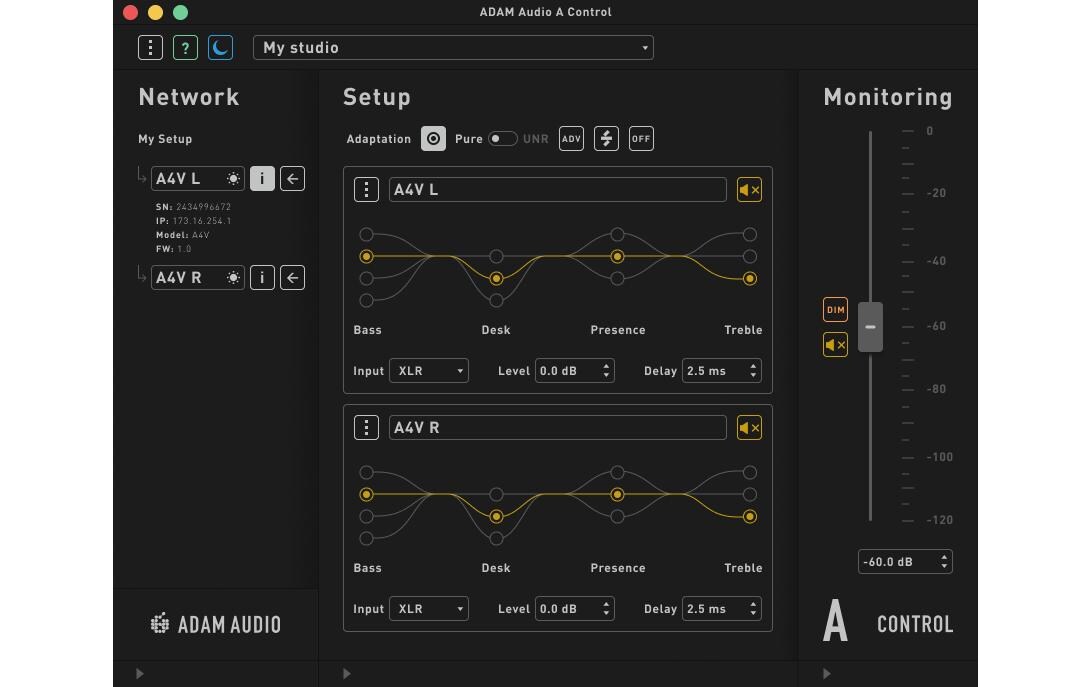Click the Monitoring volume slider handle
The image size is (1091, 687).
[x=870, y=326]
